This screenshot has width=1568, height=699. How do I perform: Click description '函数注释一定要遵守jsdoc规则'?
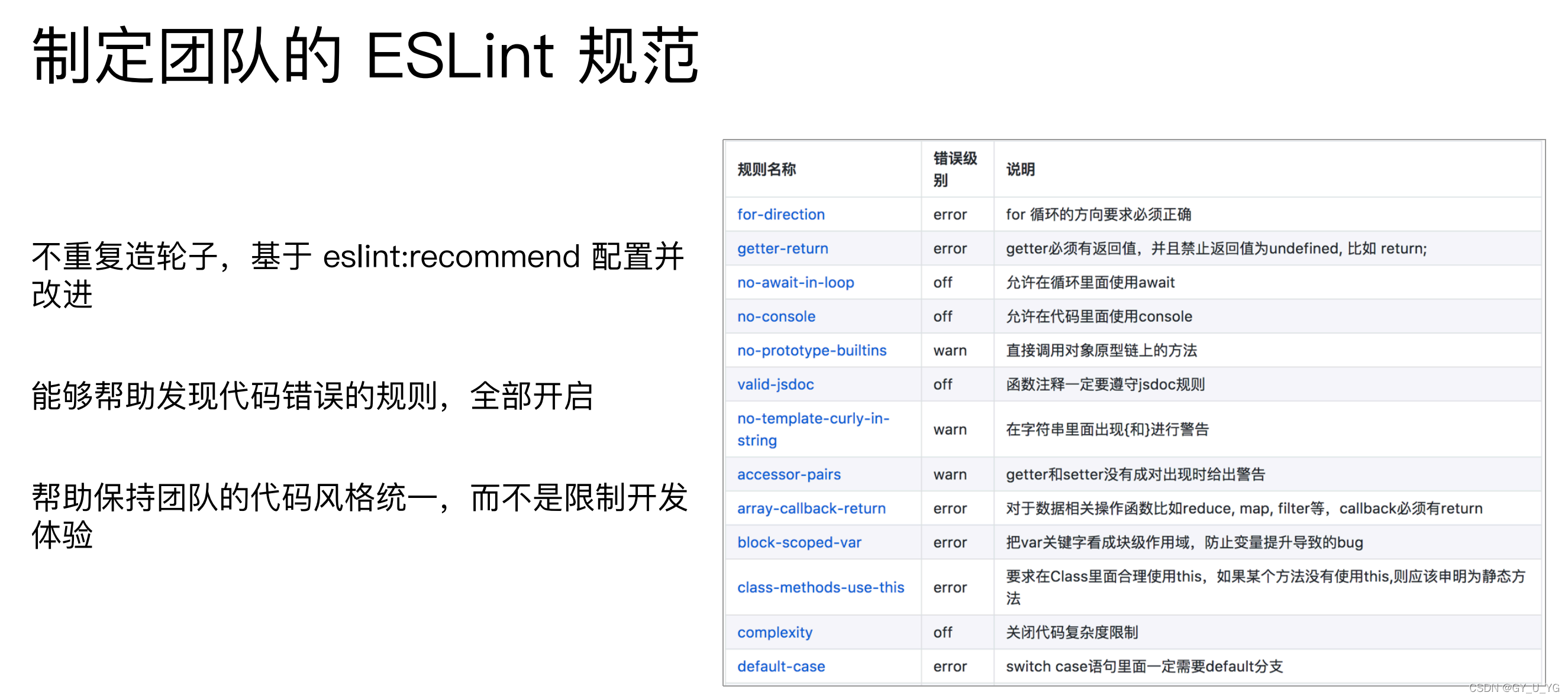point(1105,384)
